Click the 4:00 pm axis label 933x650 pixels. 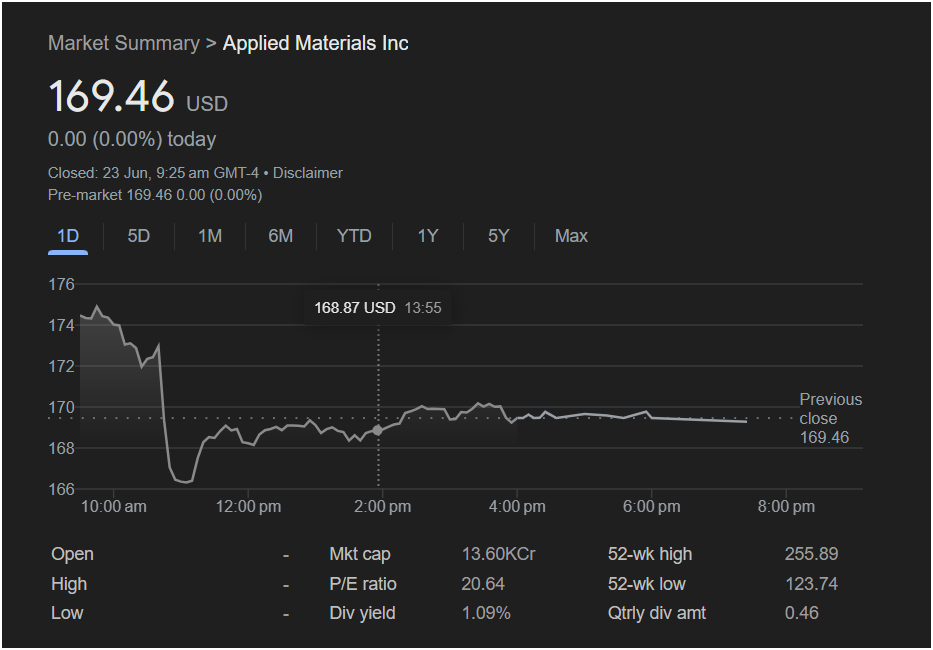517,507
